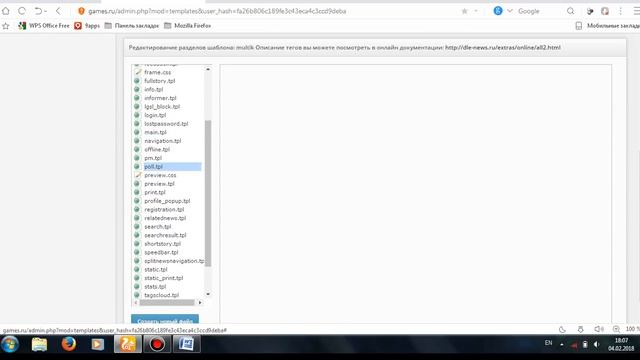The image size is (640, 360).
Task: Select shortstory.tpl file
Action: [x=162, y=244]
